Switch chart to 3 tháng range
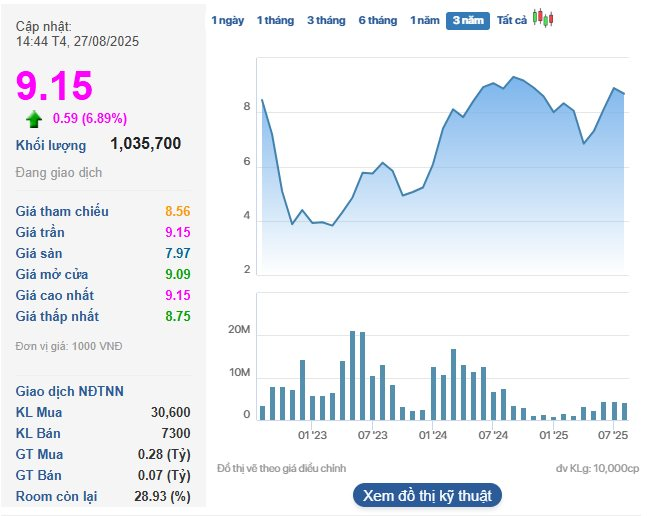This screenshot has width=651, height=516. 326,20
